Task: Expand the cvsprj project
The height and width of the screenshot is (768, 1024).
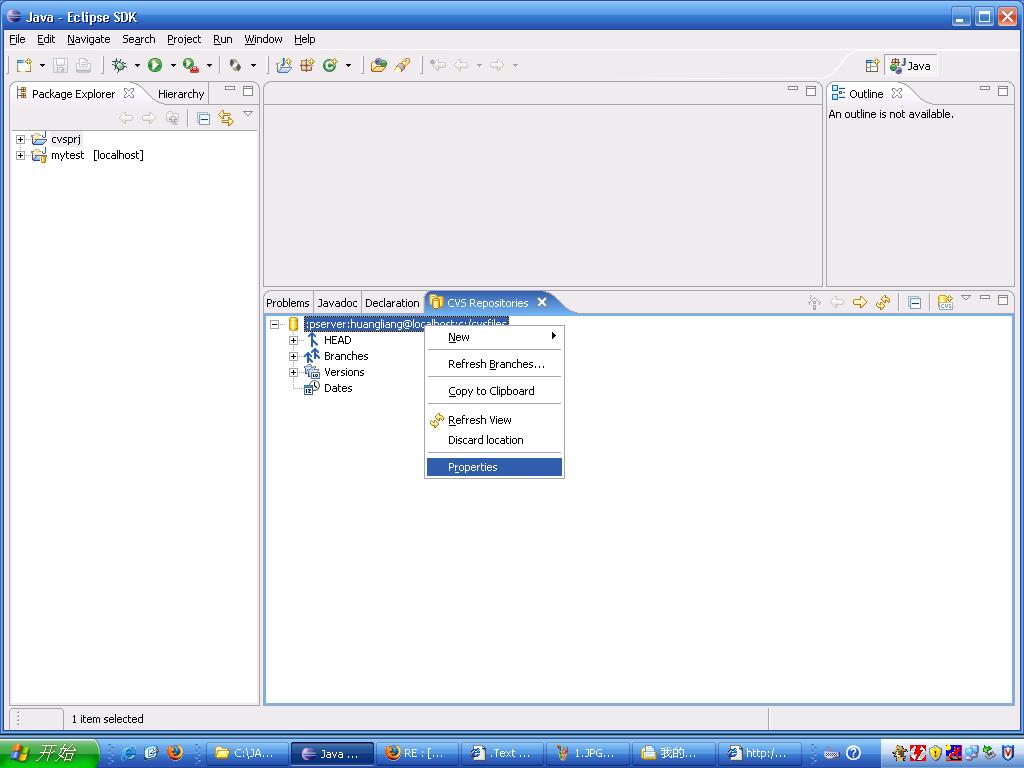Action: point(20,139)
